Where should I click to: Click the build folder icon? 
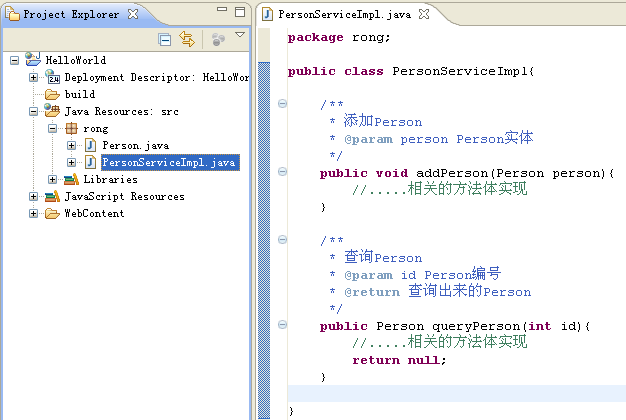[52, 95]
